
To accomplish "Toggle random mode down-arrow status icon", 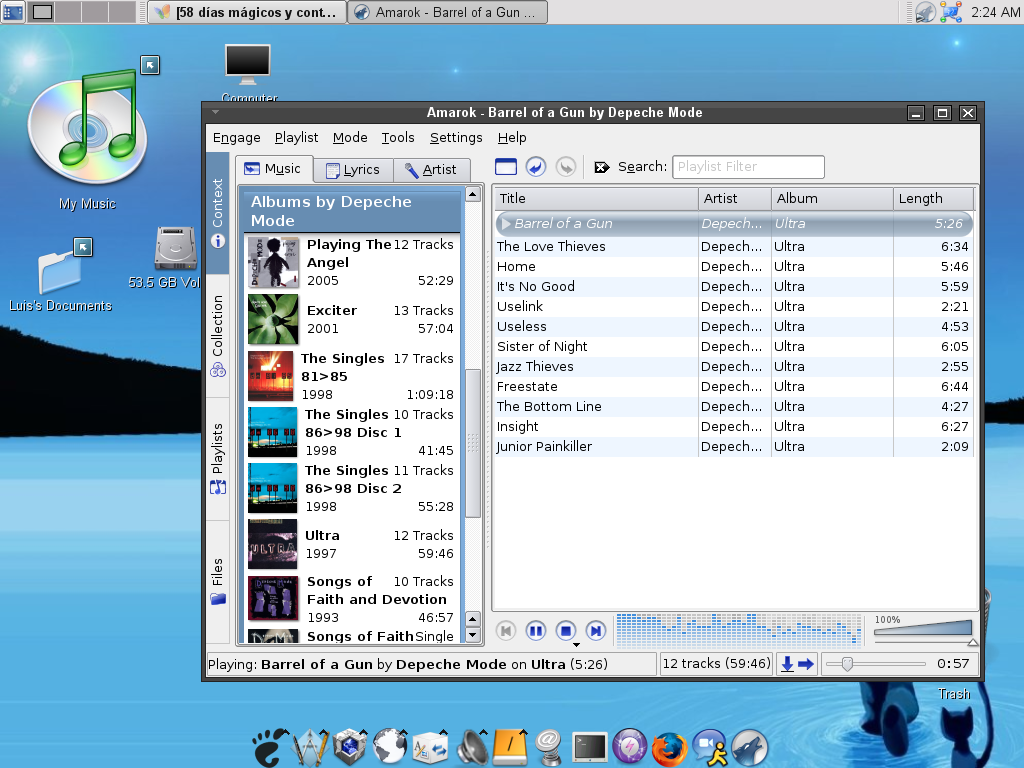I will point(788,664).
